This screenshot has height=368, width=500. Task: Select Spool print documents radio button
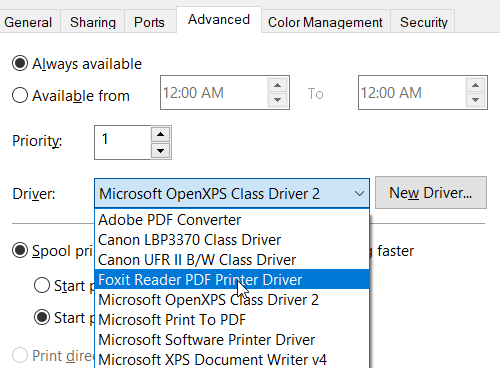[x=20, y=250]
